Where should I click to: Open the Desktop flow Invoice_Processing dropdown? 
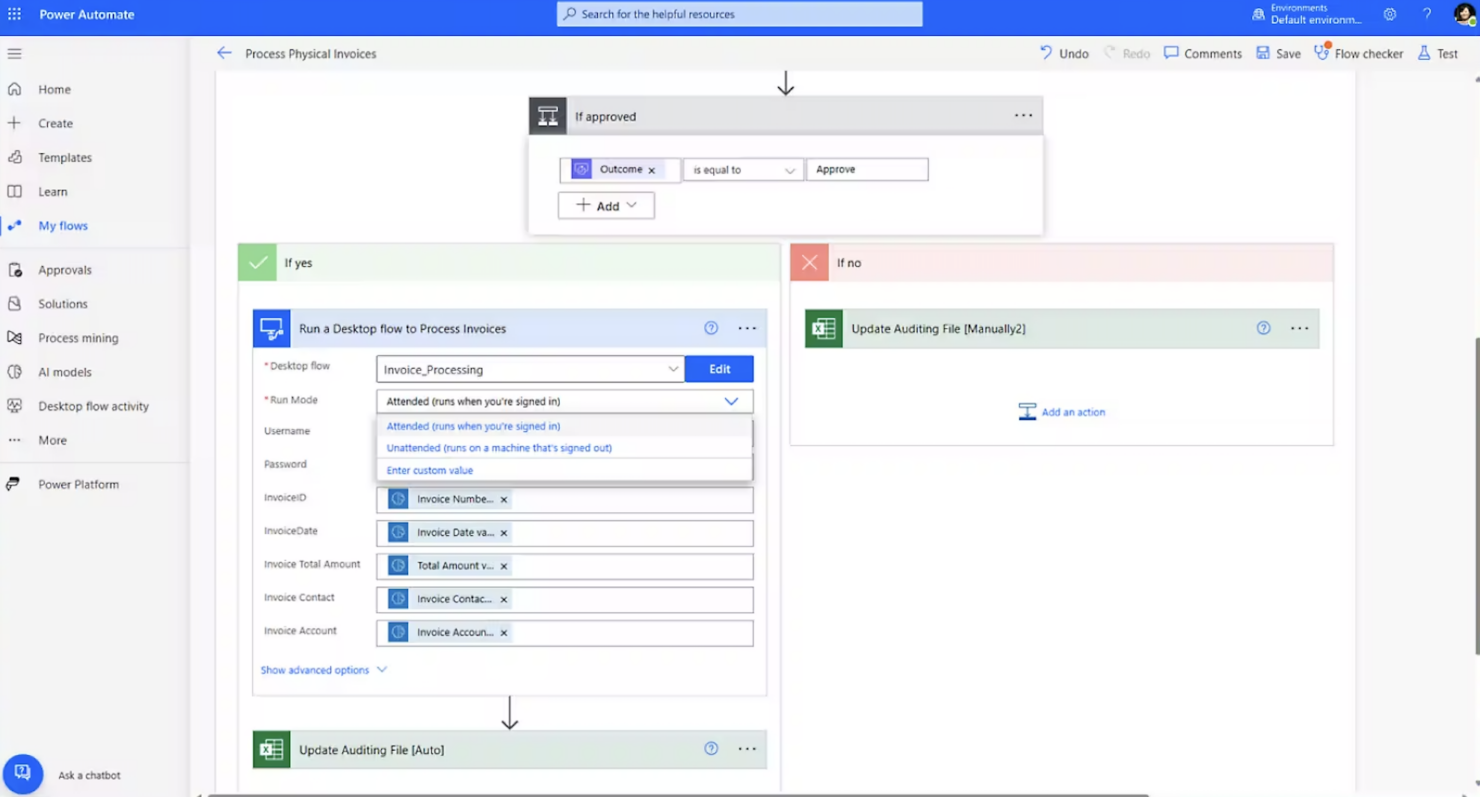coord(530,369)
